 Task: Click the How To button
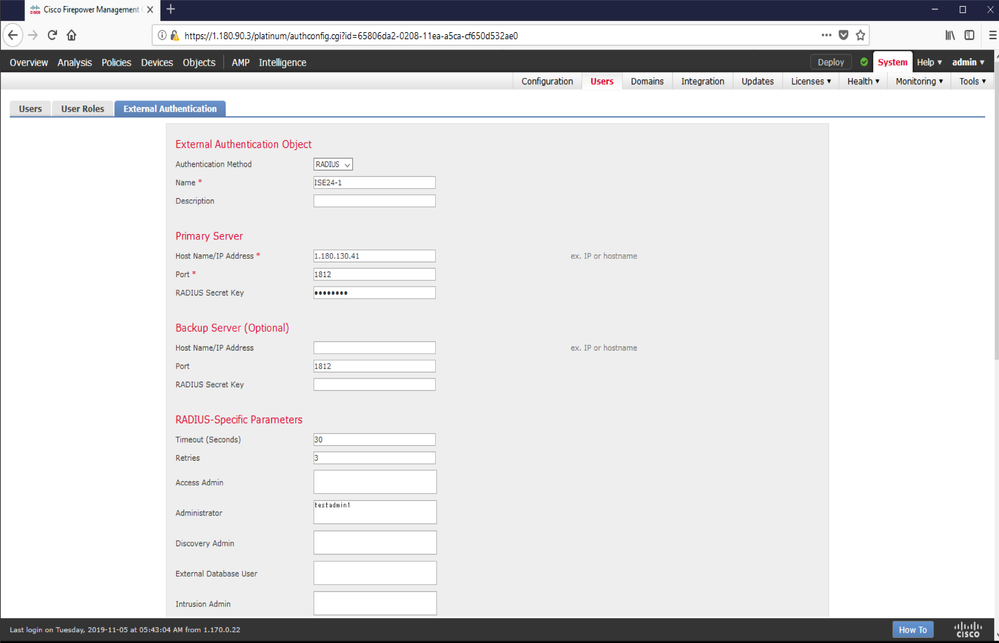click(x=912, y=630)
